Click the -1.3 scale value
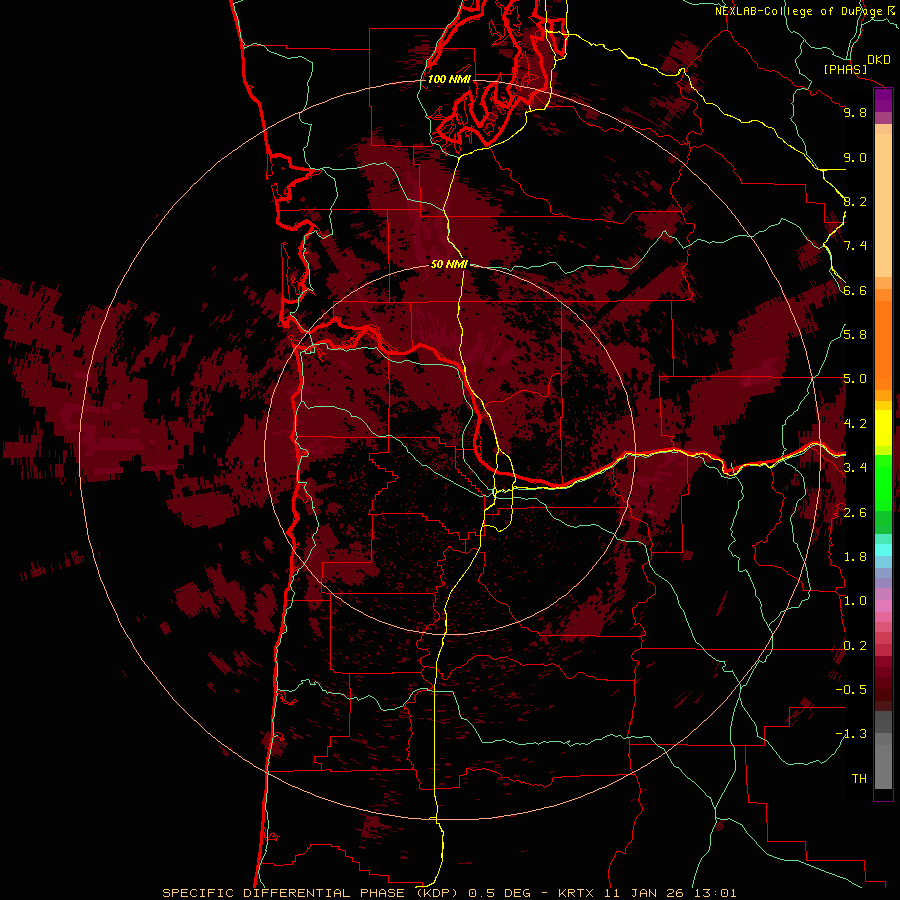 pyautogui.click(x=851, y=734)
